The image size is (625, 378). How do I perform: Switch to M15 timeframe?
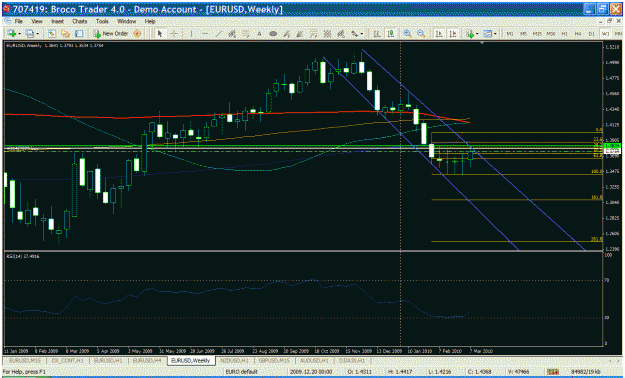537,34
